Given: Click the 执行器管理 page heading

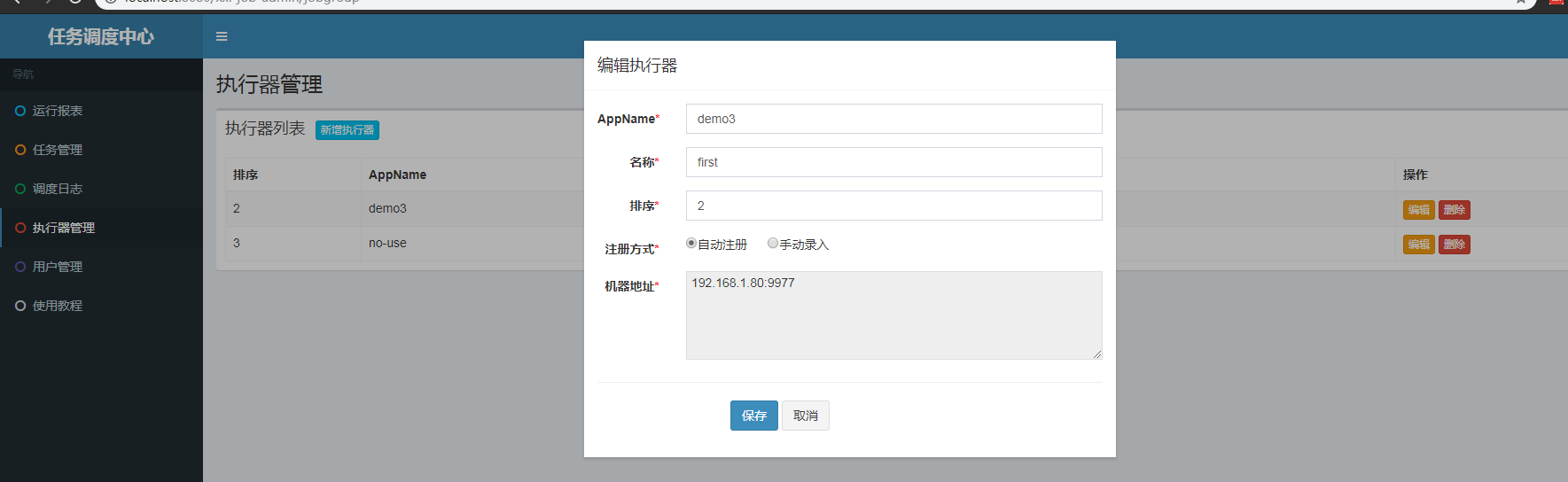Looking at the screenshot, I should pos(269,84).
